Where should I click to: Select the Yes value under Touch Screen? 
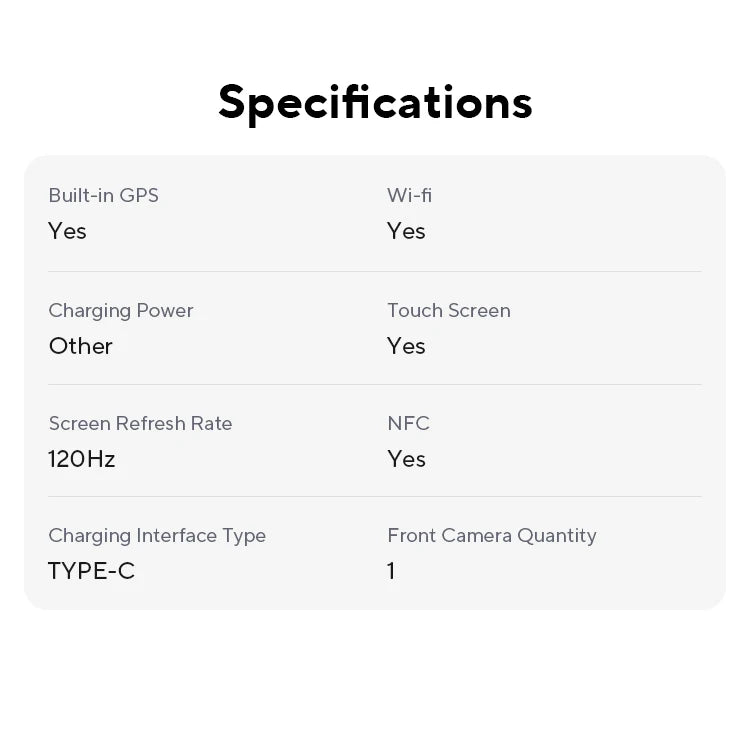406,346
